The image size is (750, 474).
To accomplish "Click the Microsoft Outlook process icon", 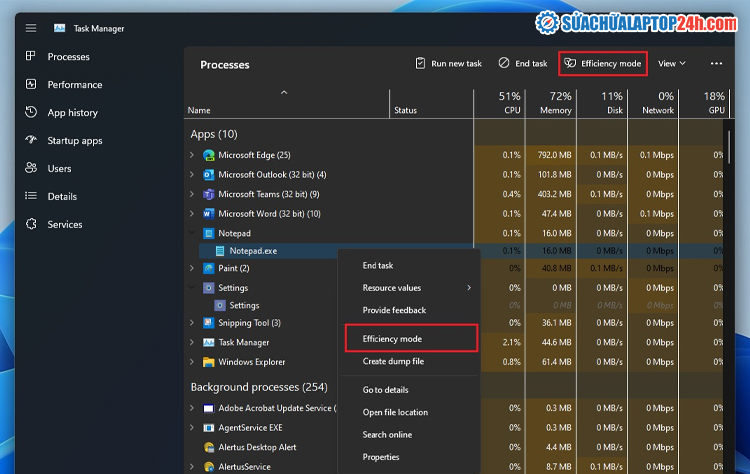I will click(209, 175).
